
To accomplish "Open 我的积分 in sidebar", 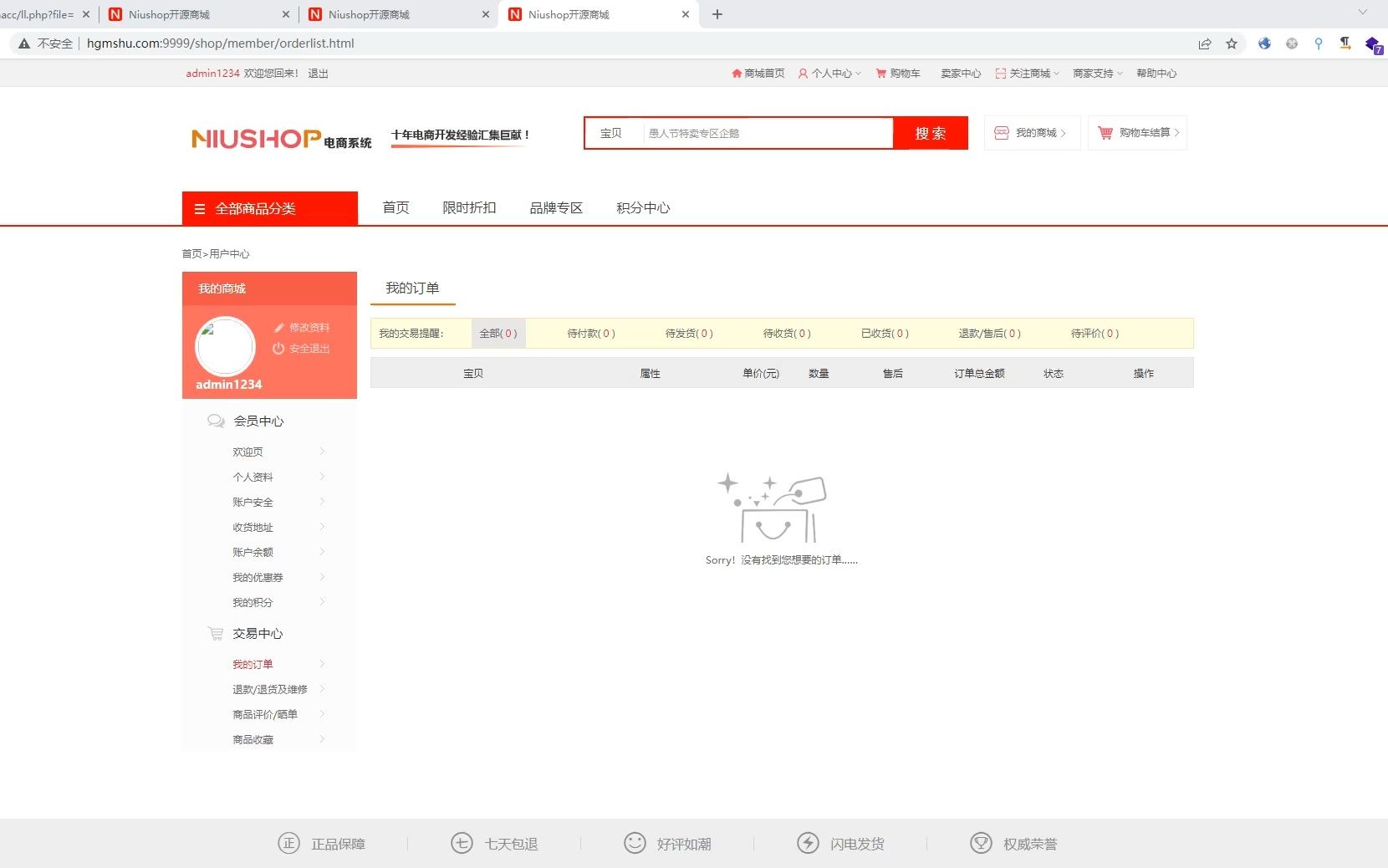I will tap(253, 602).
